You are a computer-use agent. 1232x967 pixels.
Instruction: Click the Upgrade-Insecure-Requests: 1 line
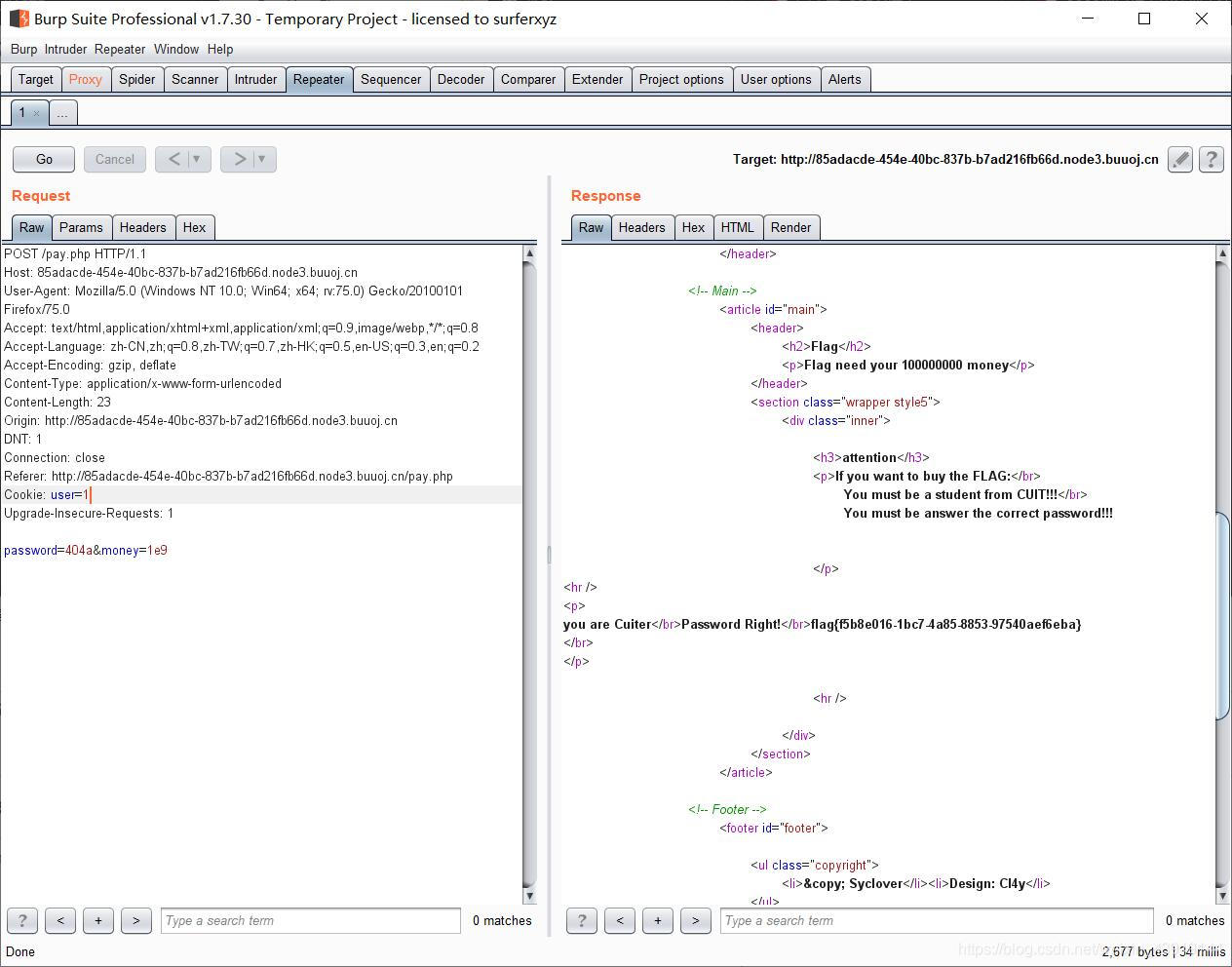pos(89,514)
